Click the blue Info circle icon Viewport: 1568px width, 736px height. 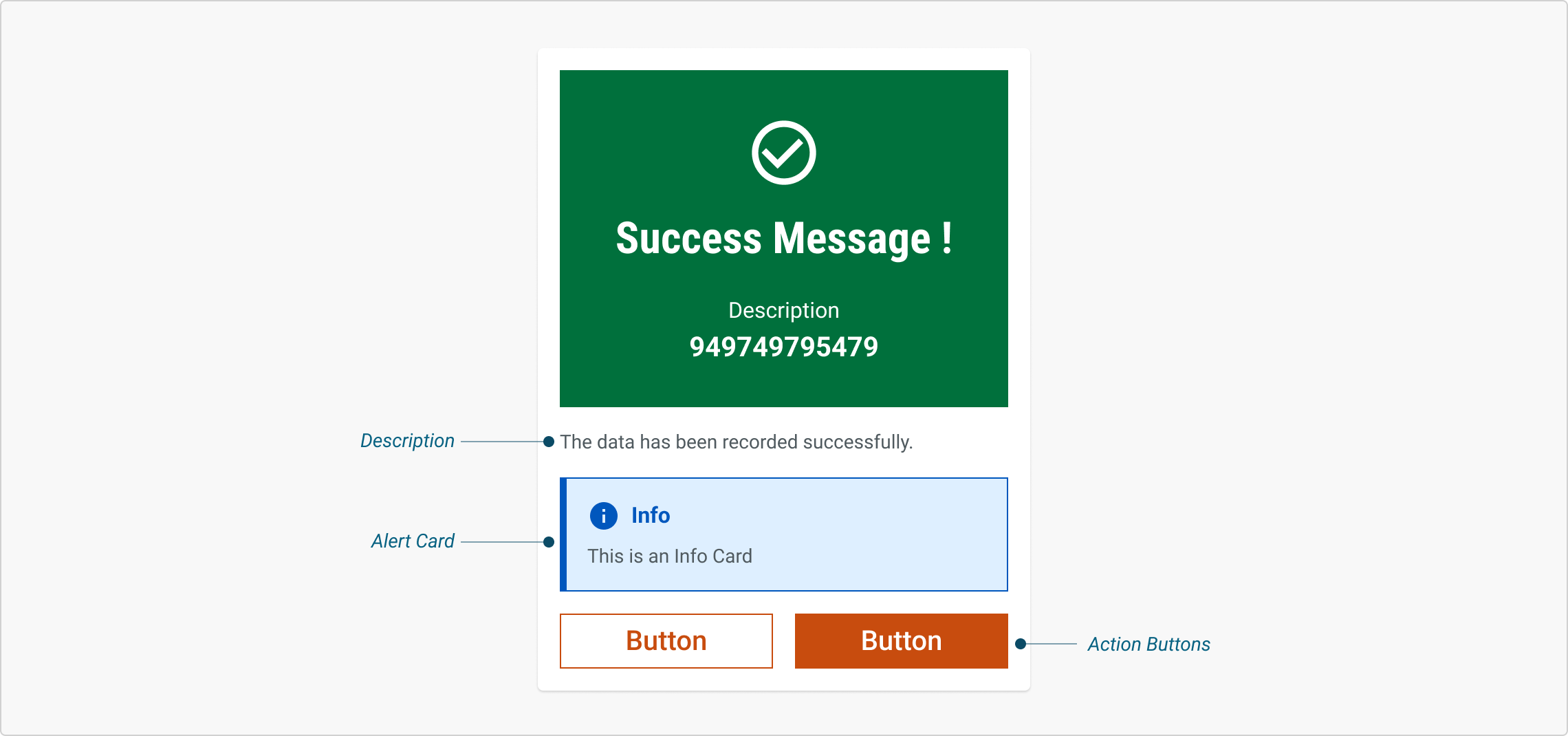click(x=603, y=515)
